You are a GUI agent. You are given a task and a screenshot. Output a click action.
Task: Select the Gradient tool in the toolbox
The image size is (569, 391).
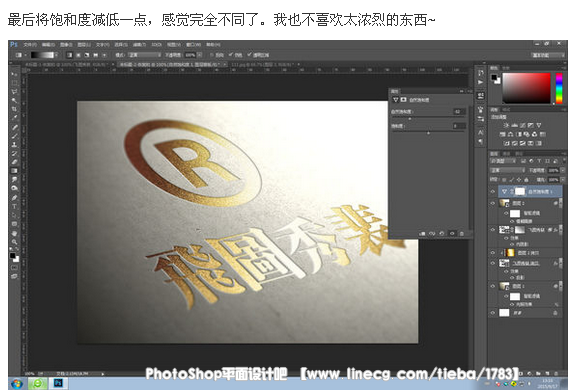coord(14,171)
